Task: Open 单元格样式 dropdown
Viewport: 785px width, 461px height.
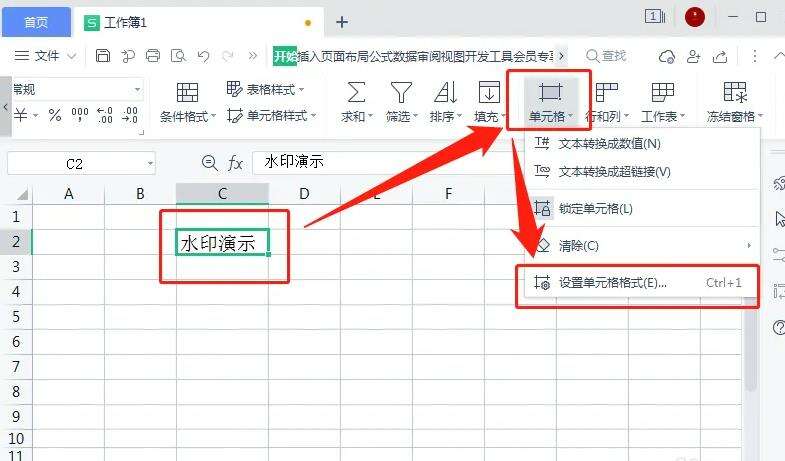Action: 272,116
